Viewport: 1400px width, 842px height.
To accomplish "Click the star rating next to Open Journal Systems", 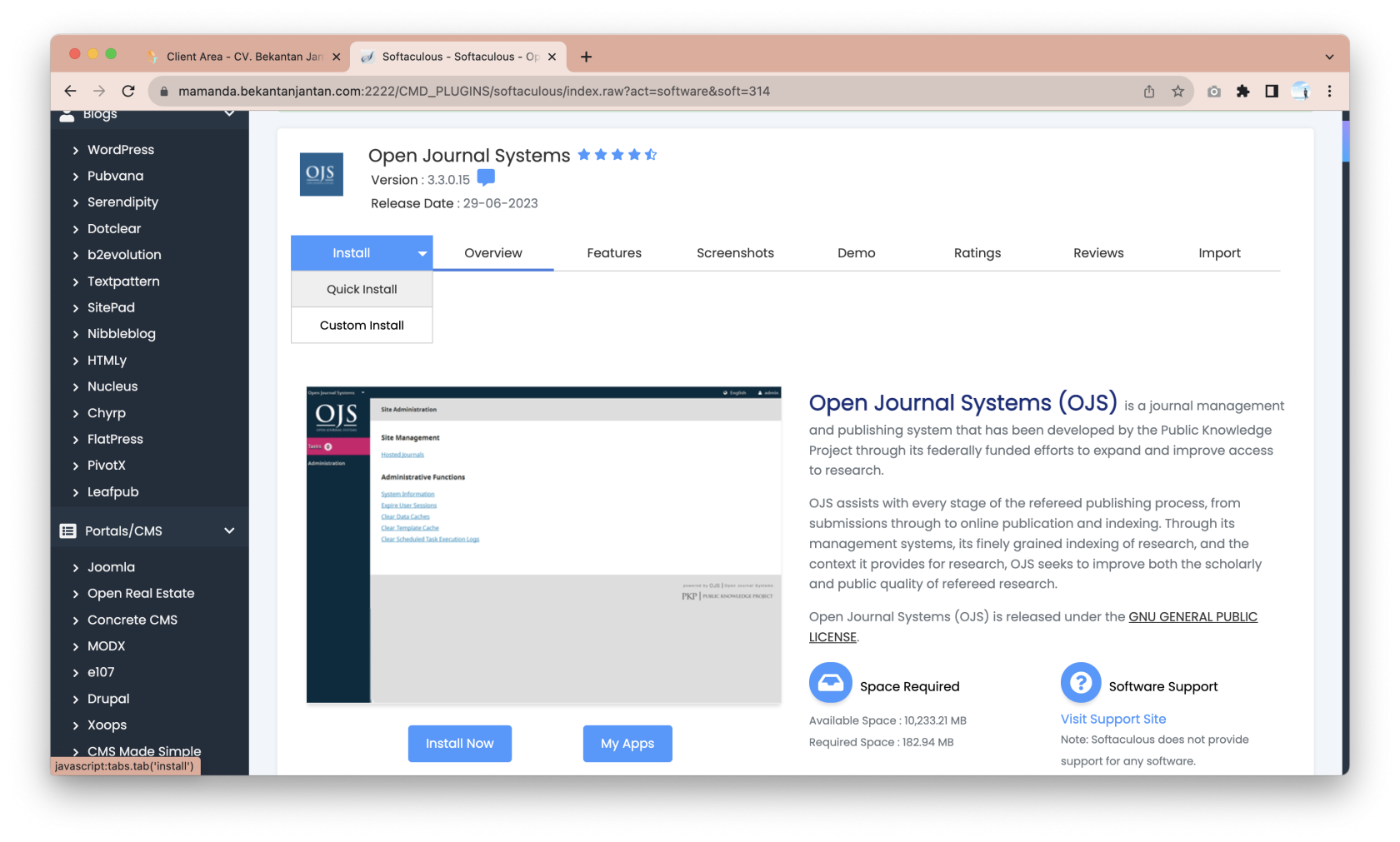I will [617, 155].
